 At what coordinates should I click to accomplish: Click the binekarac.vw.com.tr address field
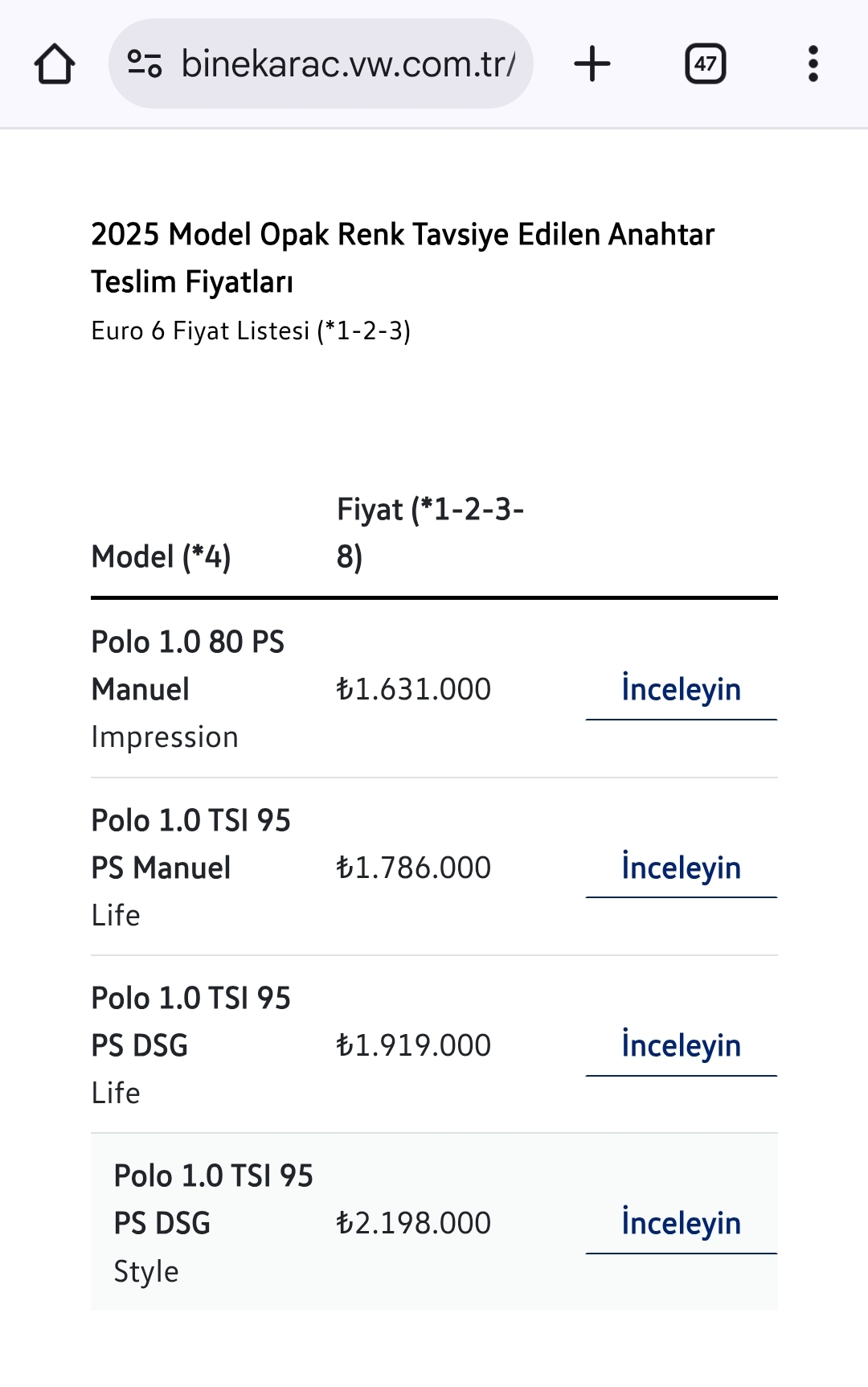(x=321, y=64)
